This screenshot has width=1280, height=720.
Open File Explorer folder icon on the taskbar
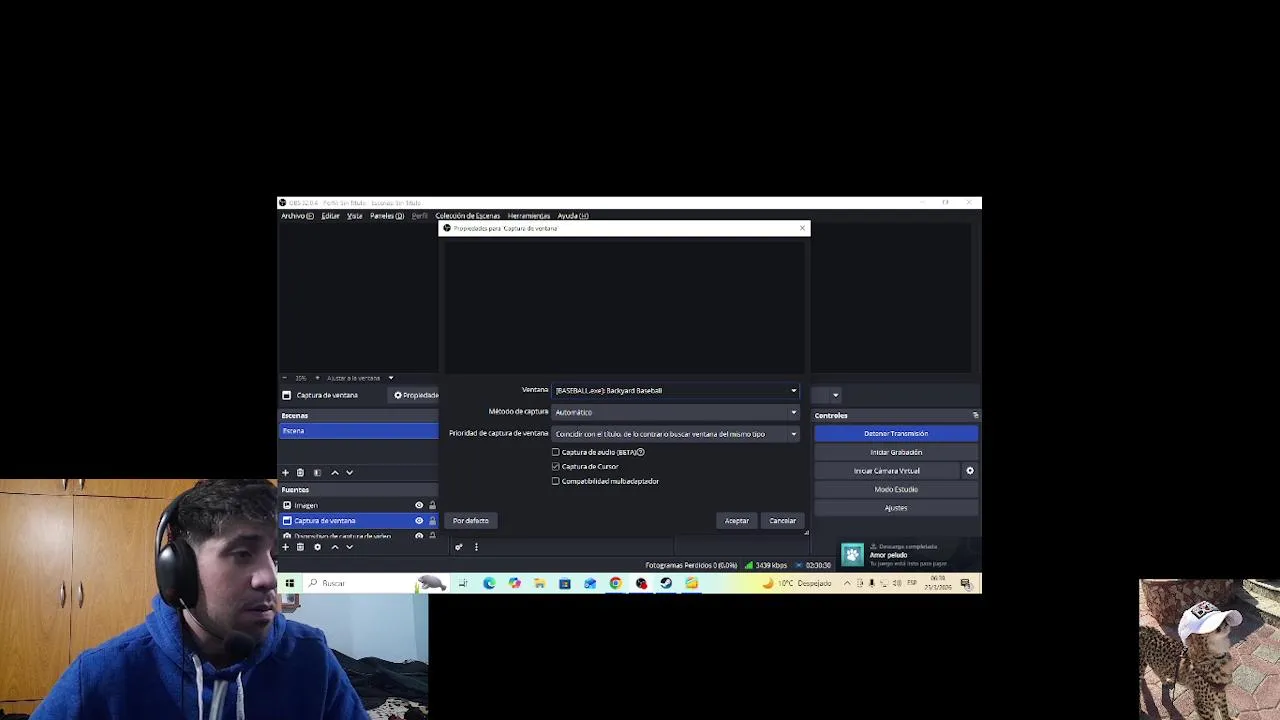pos(539,583)
